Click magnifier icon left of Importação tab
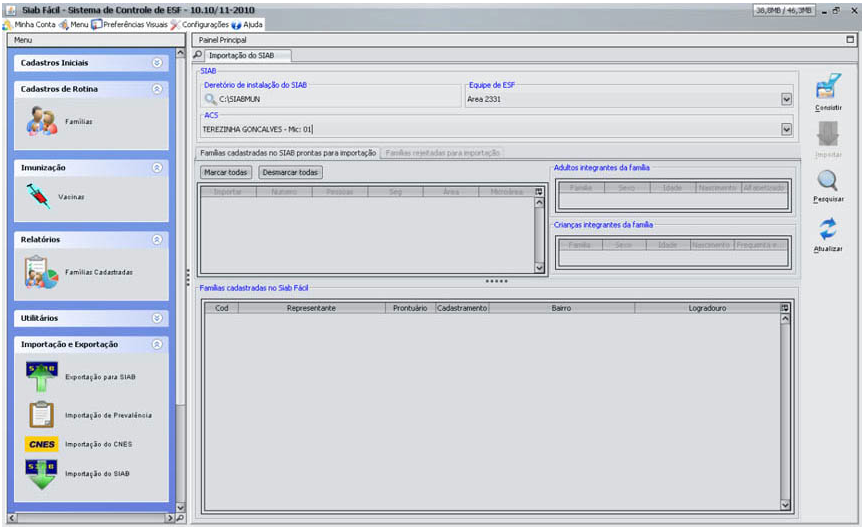 tap(197, 55)
